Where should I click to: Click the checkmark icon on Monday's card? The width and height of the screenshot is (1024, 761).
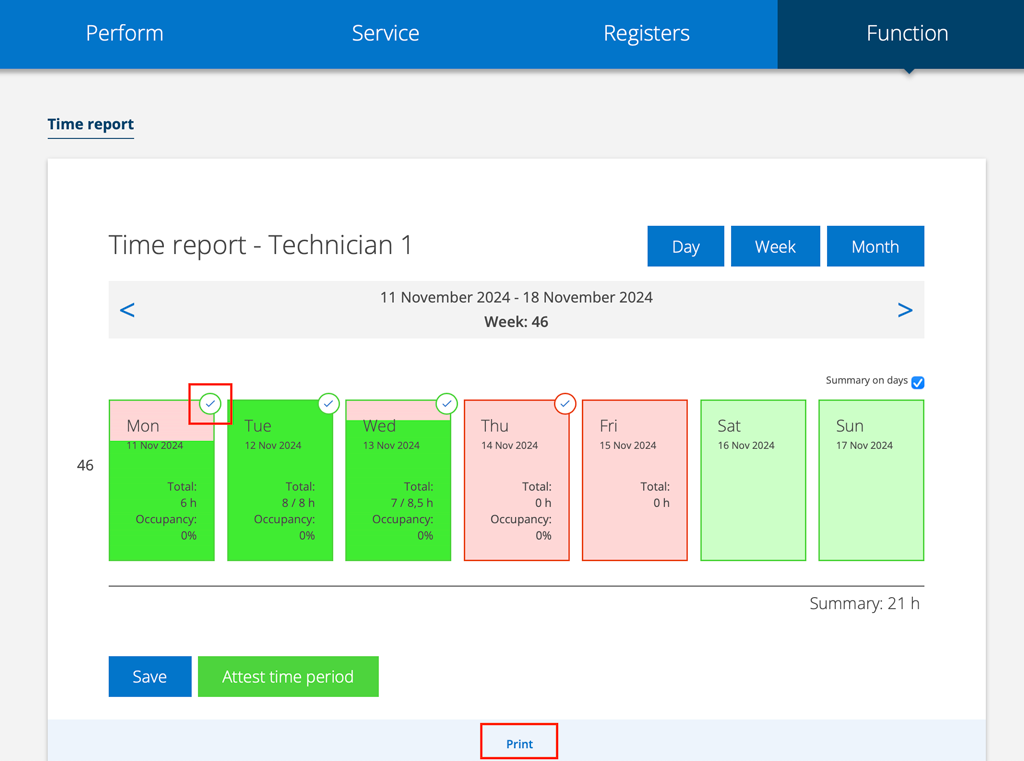tap(210, 404)
